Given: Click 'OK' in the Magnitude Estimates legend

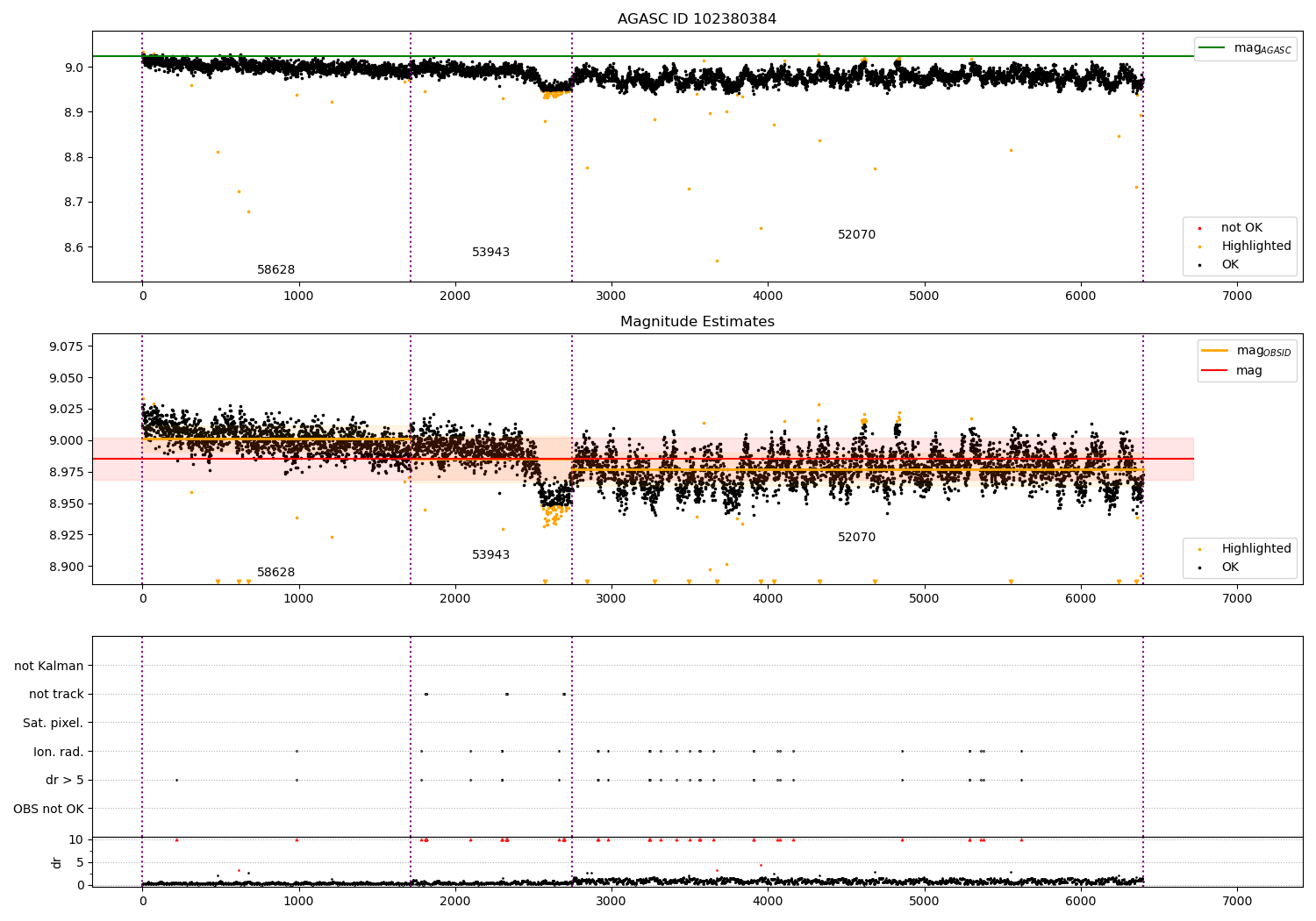Looking at the screenshot, I should [x=1230, y=567].
